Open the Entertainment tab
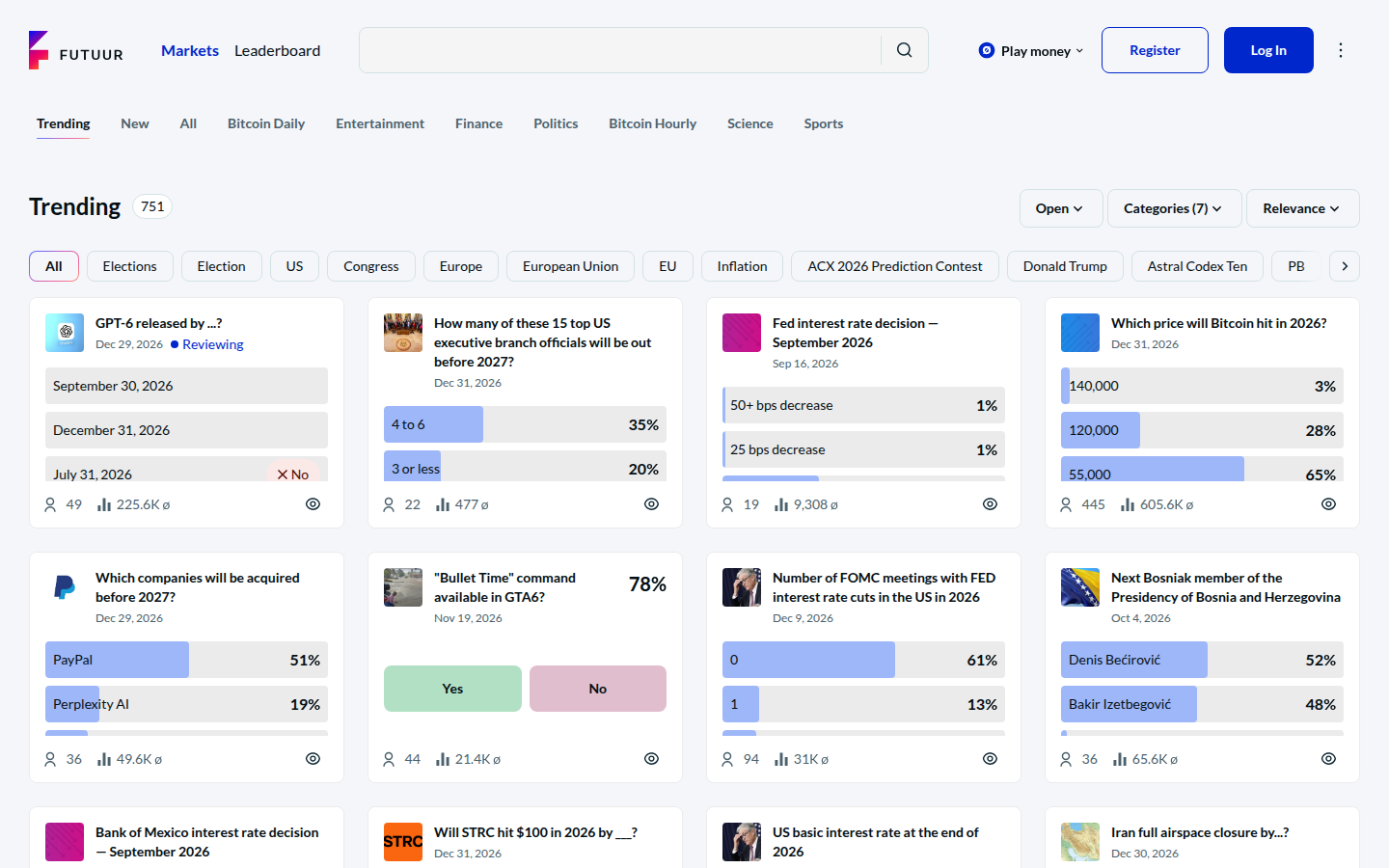Screen dimensions: 1389x868 point(380,123)
